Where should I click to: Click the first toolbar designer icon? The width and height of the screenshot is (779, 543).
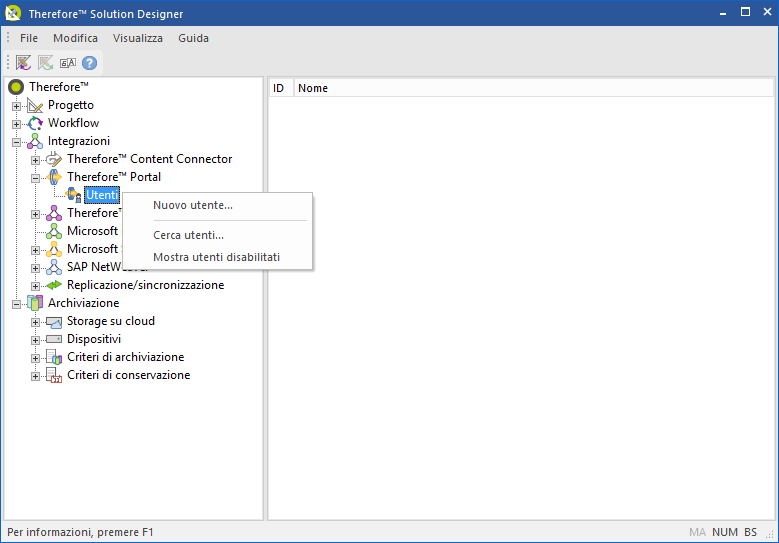pyautogui.click(x=23, y=63)
